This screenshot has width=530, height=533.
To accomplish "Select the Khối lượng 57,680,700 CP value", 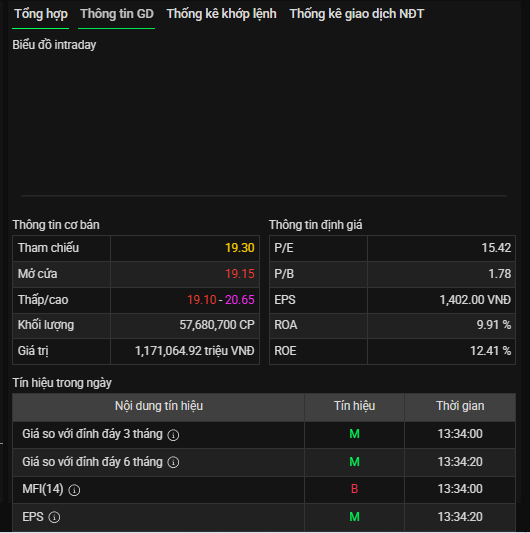I will pos(217,325).
